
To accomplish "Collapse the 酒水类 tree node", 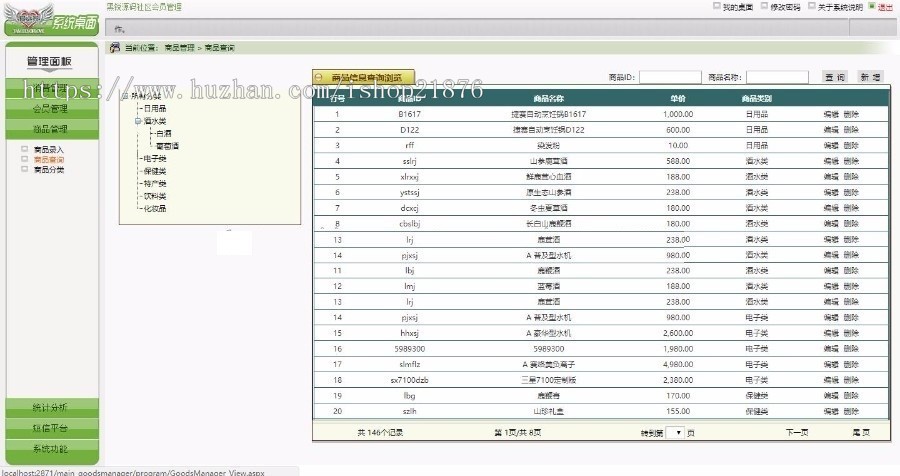I will [x=138, y=121].
